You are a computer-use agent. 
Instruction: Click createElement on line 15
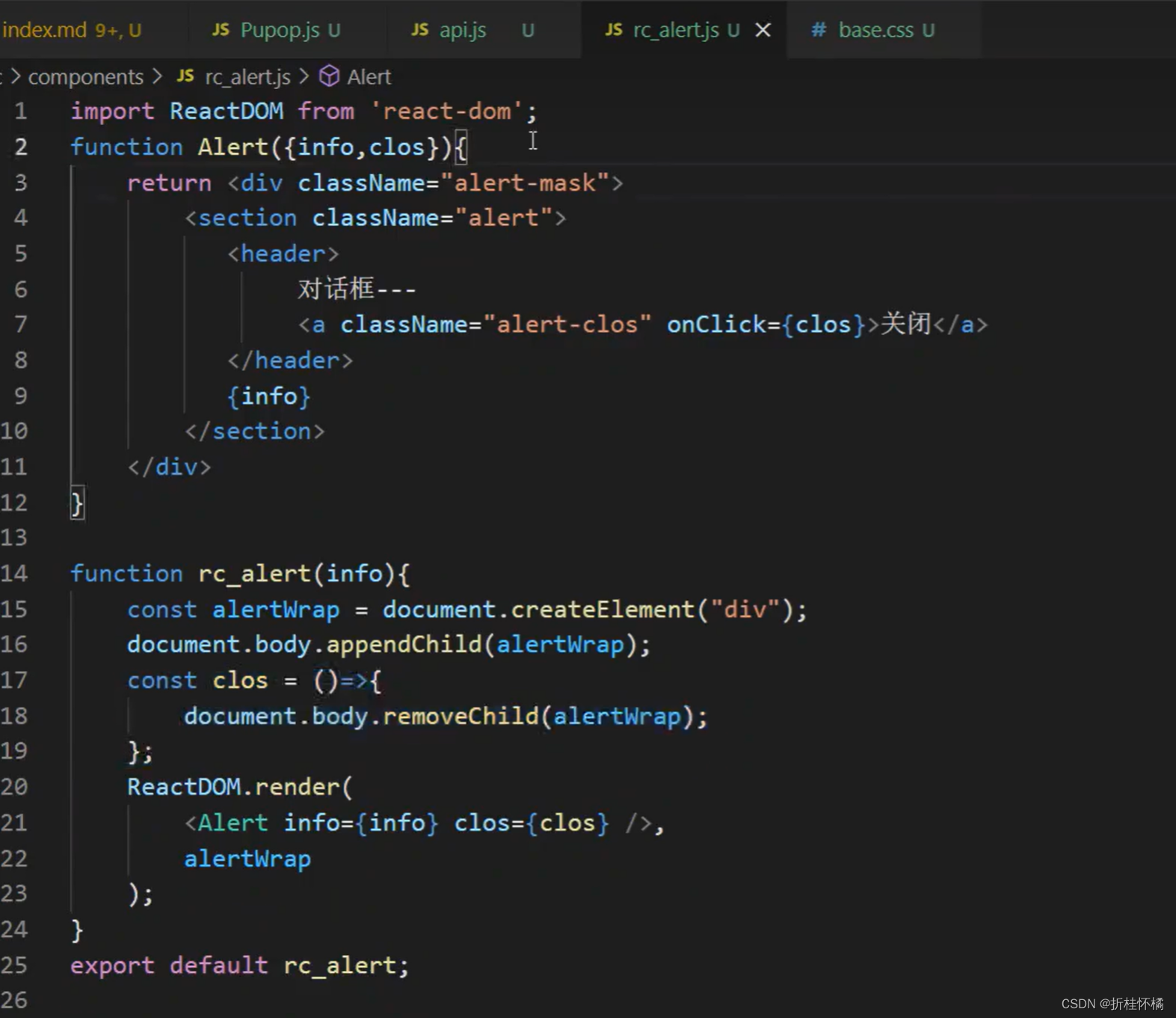coord(603,610)
